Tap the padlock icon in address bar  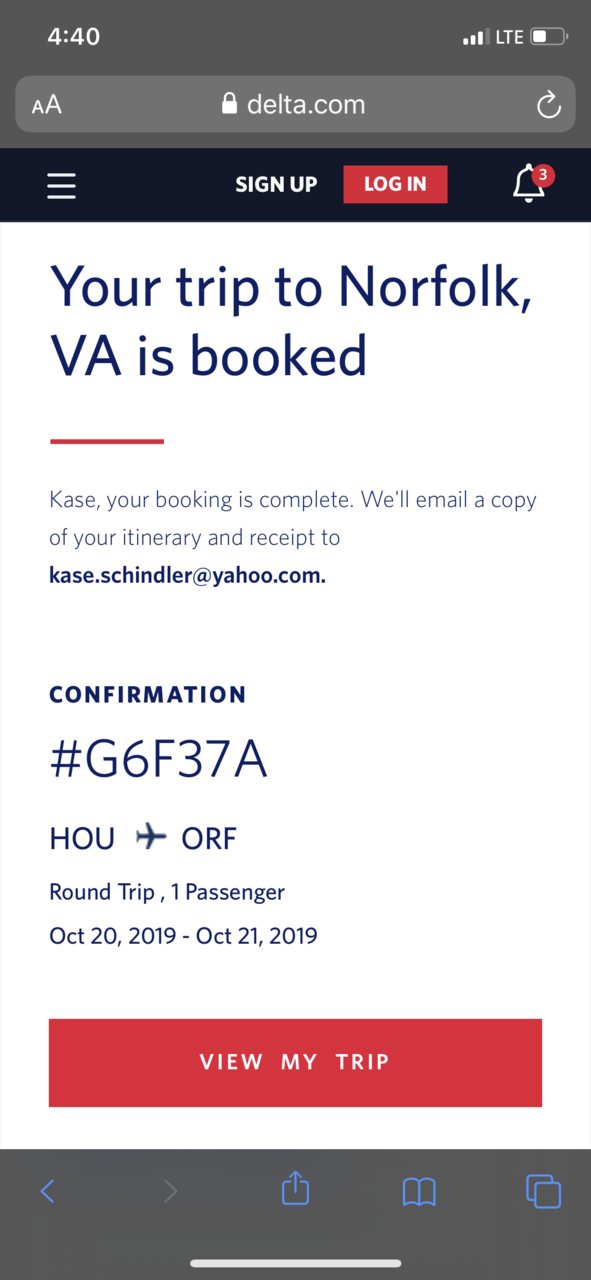[230, 104]
